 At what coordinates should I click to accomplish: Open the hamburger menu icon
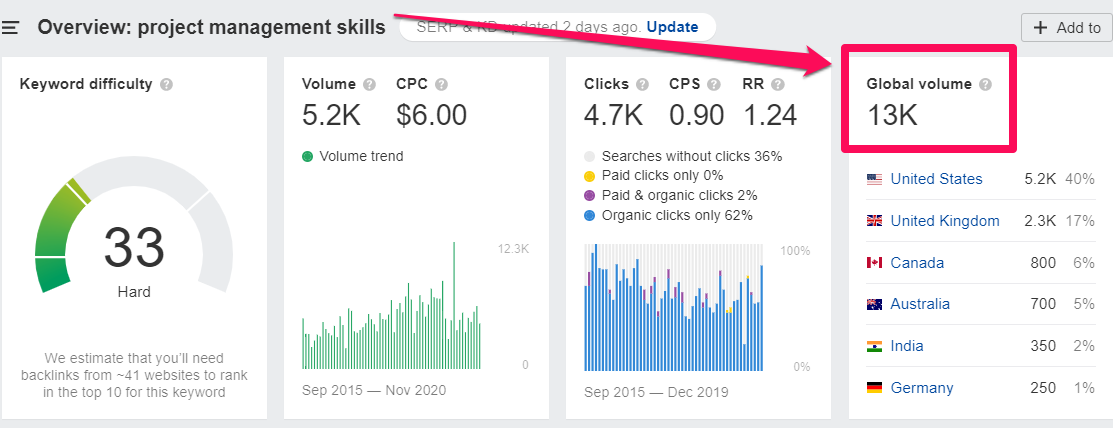coord(11,27)
